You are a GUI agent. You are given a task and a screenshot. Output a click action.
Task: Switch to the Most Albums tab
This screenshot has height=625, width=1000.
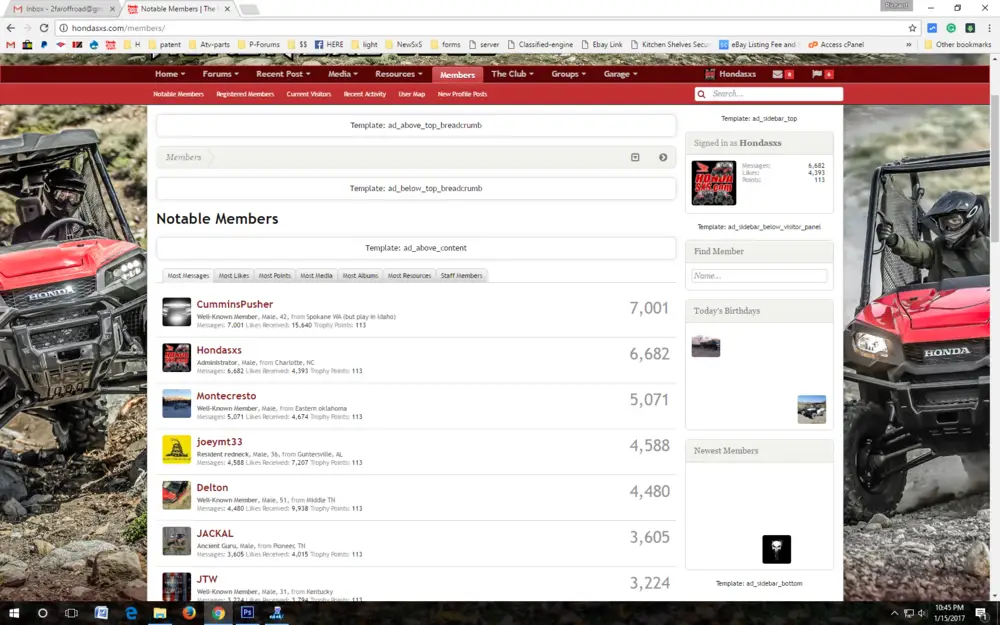pos(360,276)
